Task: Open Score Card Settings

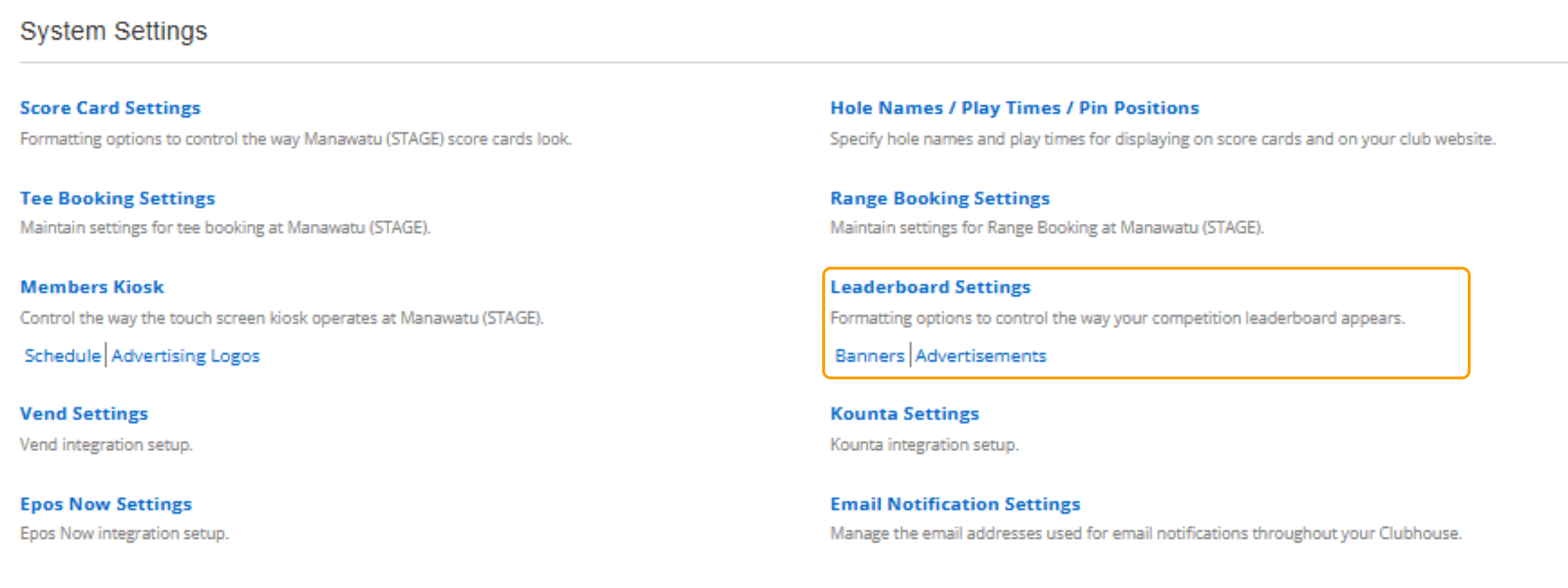Action: [x=110, y=108]
